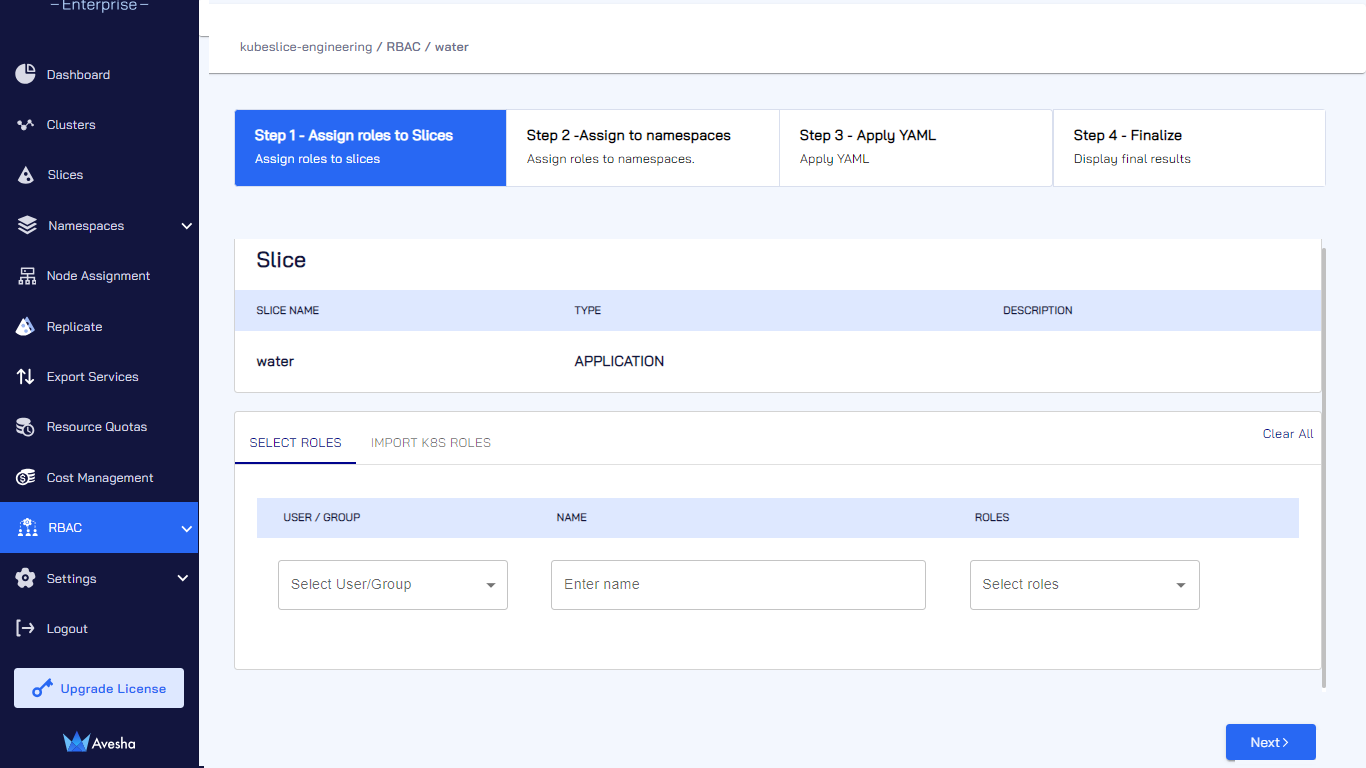Click the APPLICATION type cell
The height and width of the screenshot is (768, 1366).
pyautogui.click(x=619, y=361)
